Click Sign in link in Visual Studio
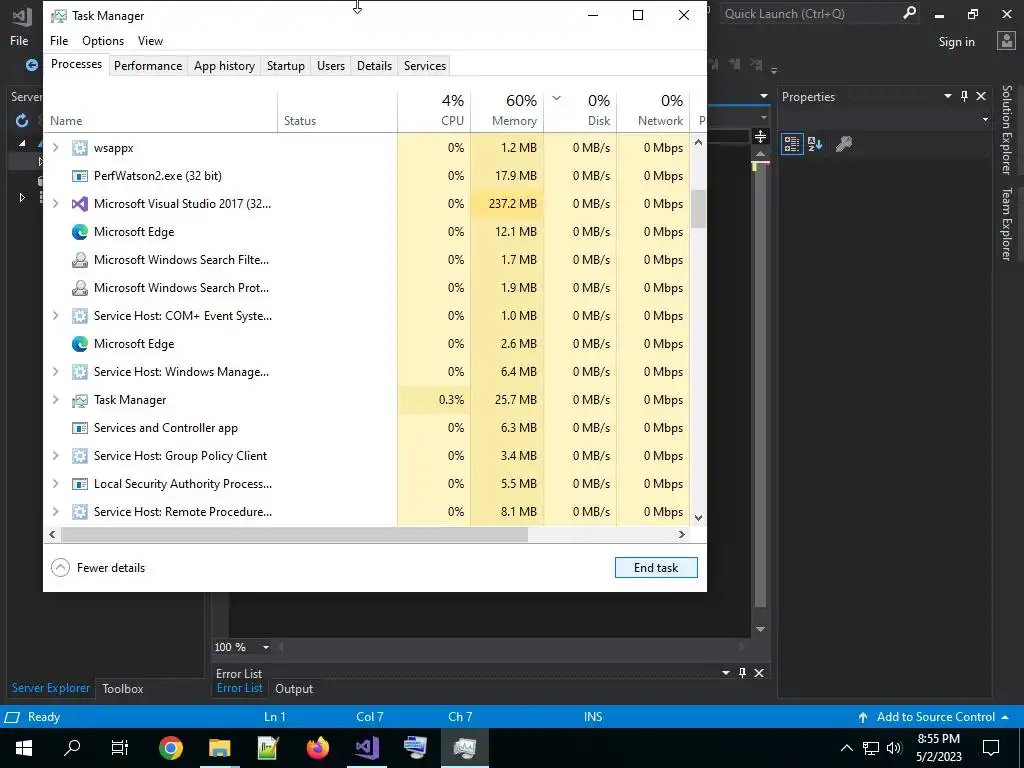 (x=956, y=42)
